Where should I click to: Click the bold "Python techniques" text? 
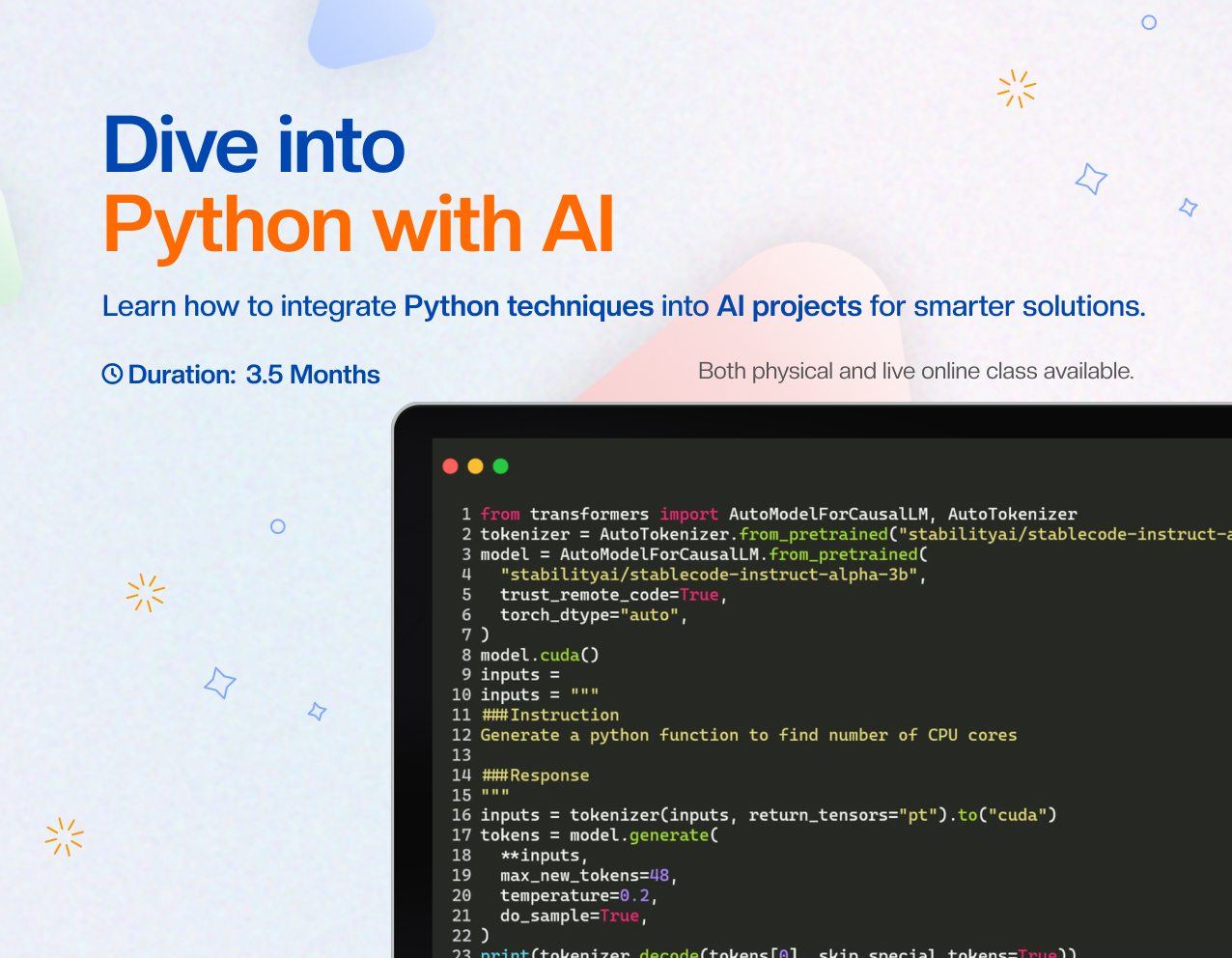528,306
